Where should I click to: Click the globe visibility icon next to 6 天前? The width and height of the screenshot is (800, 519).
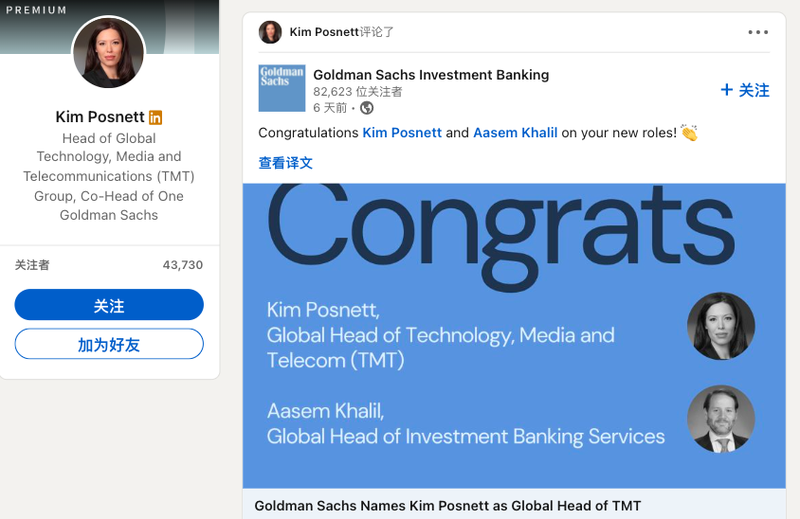[367, 108]
